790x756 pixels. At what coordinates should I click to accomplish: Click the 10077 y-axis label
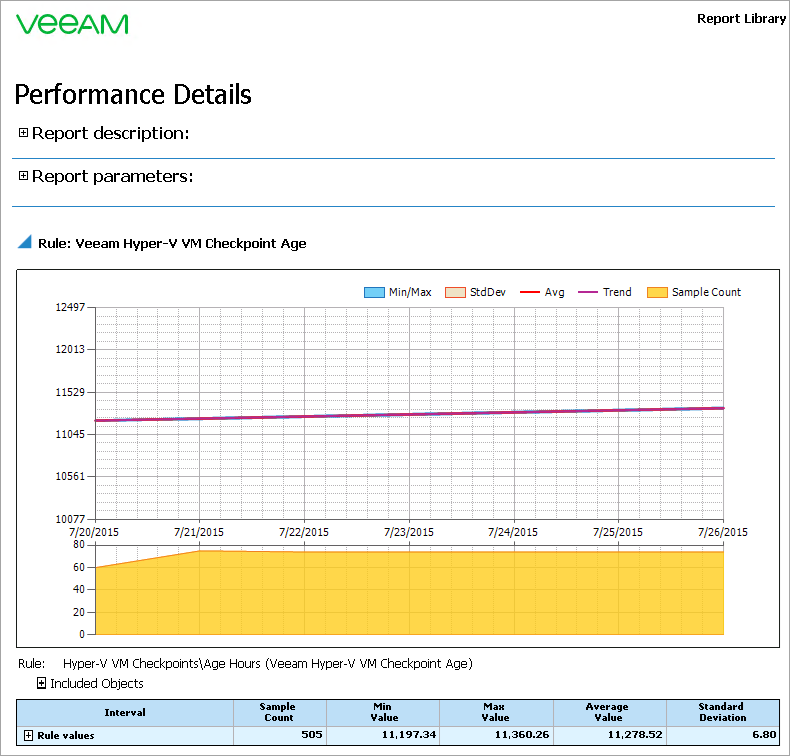point(70,519)
